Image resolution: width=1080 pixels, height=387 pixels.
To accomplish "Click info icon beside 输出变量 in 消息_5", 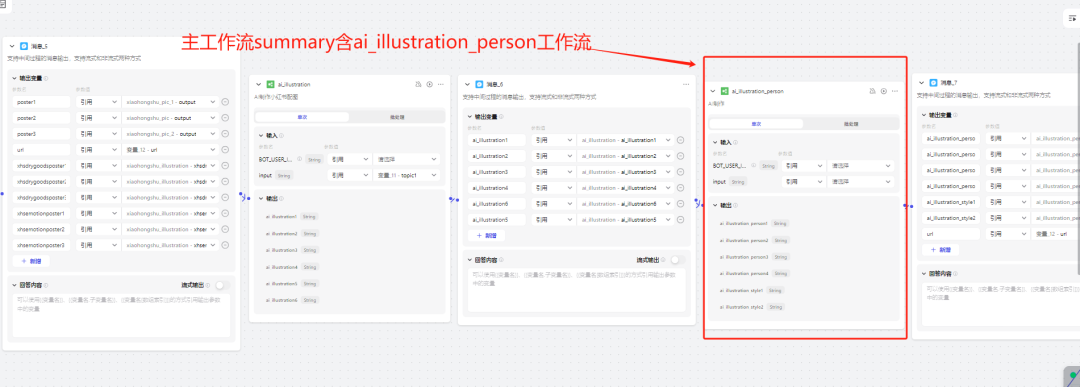I will [x=46, y=78].
